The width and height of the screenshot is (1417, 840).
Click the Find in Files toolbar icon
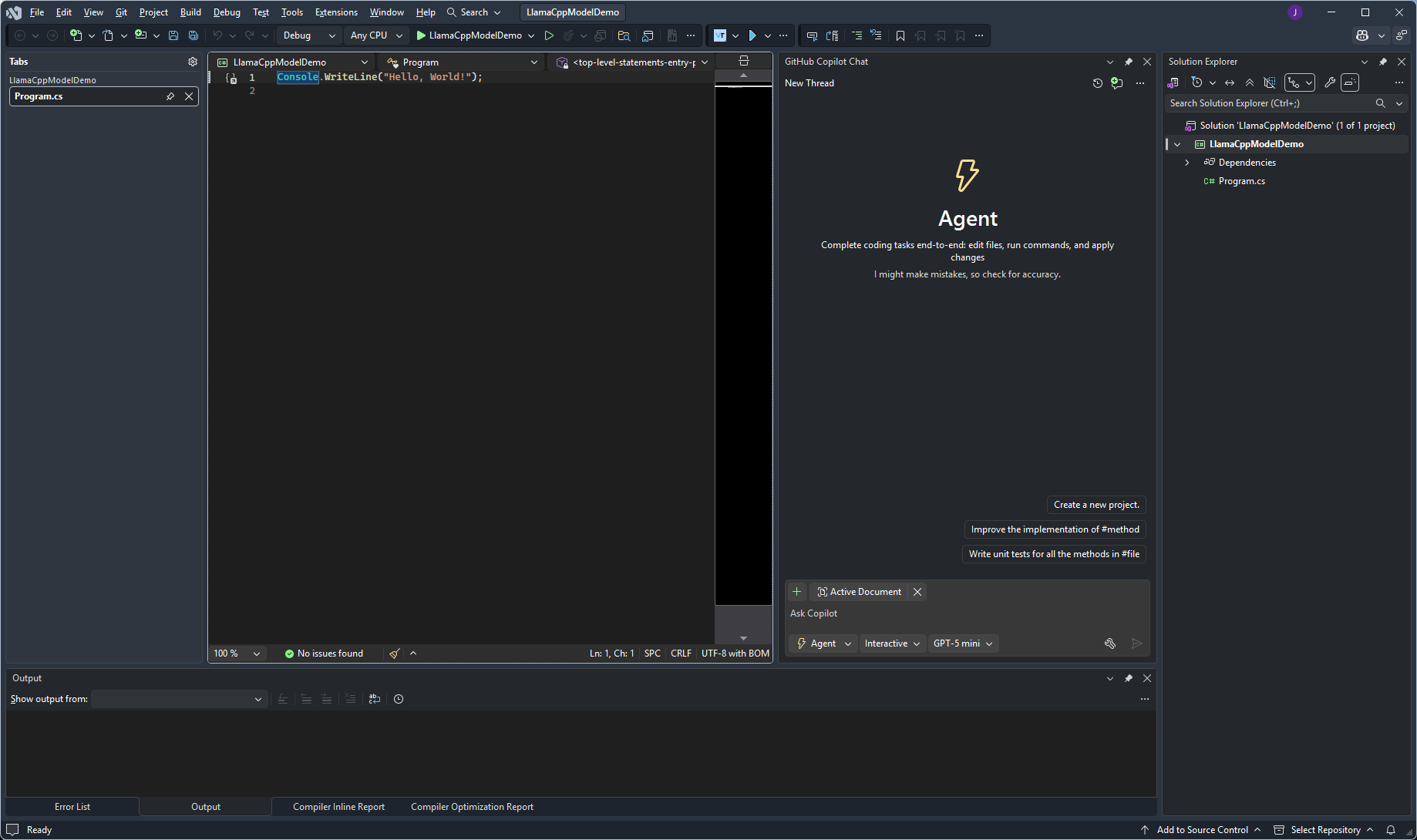[624, 35]
